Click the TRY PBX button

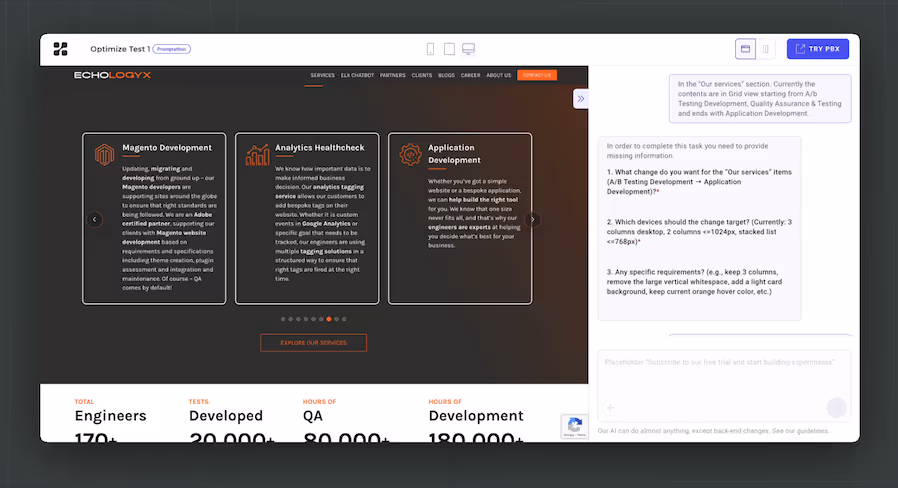(x=817, y=49)
